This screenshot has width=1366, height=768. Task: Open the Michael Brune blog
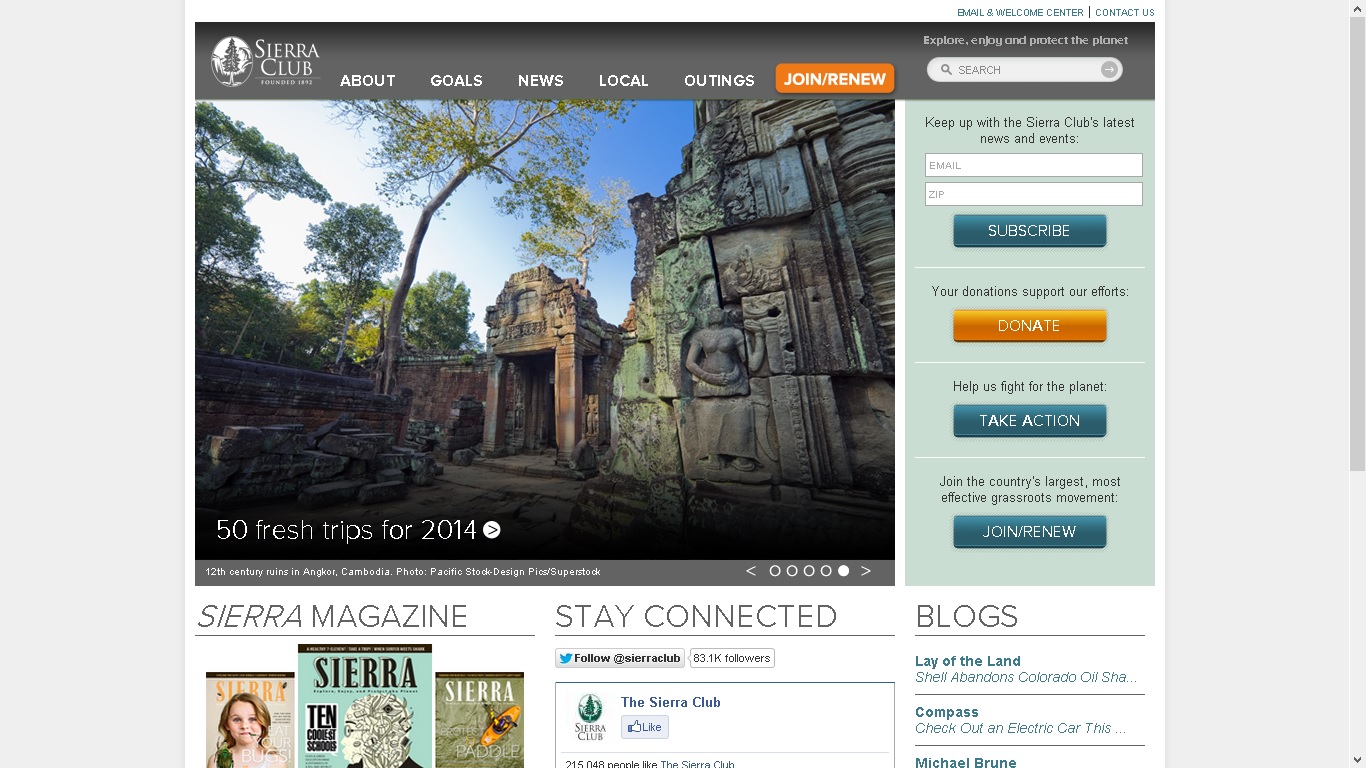966,762
